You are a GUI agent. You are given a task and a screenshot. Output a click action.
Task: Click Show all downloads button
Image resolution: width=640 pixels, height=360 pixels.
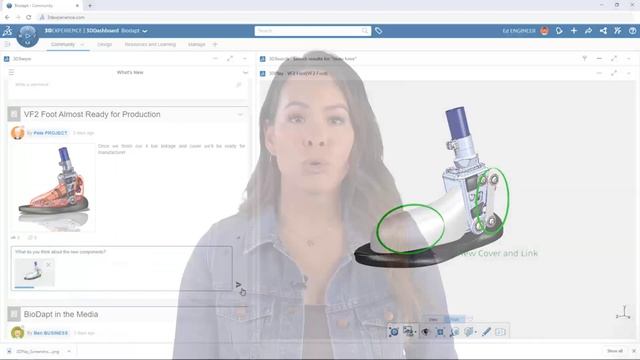[615, 351]
